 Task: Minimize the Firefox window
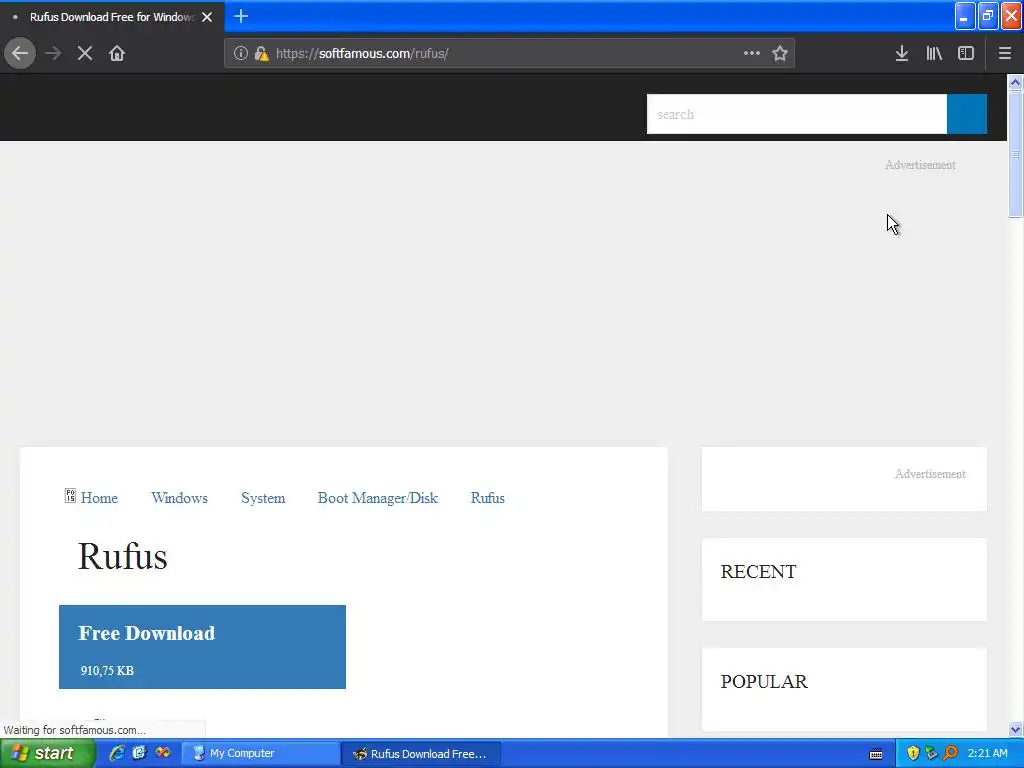coord(965,16)
